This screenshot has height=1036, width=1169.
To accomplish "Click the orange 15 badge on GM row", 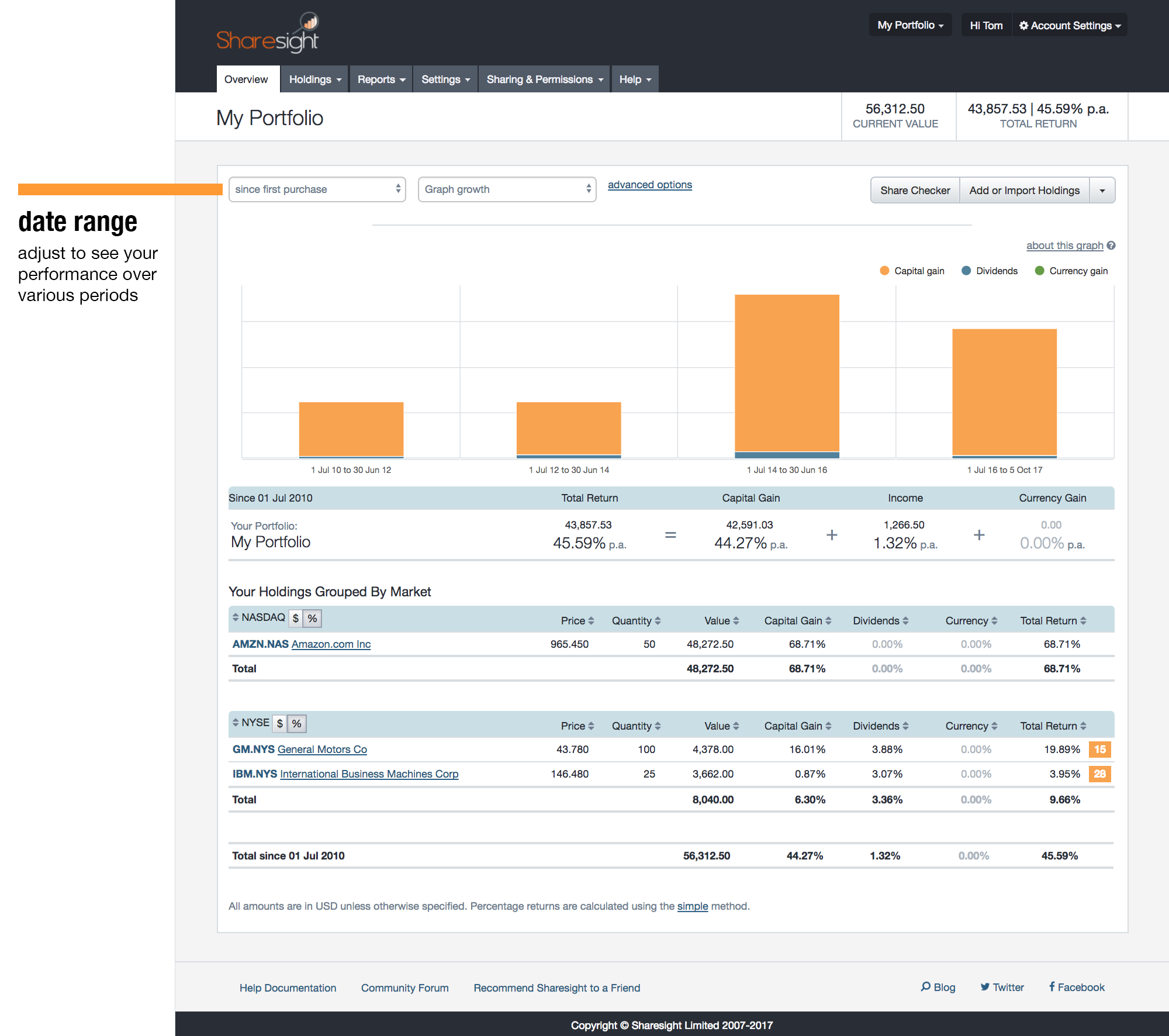I will click(x=1099, y=750).
